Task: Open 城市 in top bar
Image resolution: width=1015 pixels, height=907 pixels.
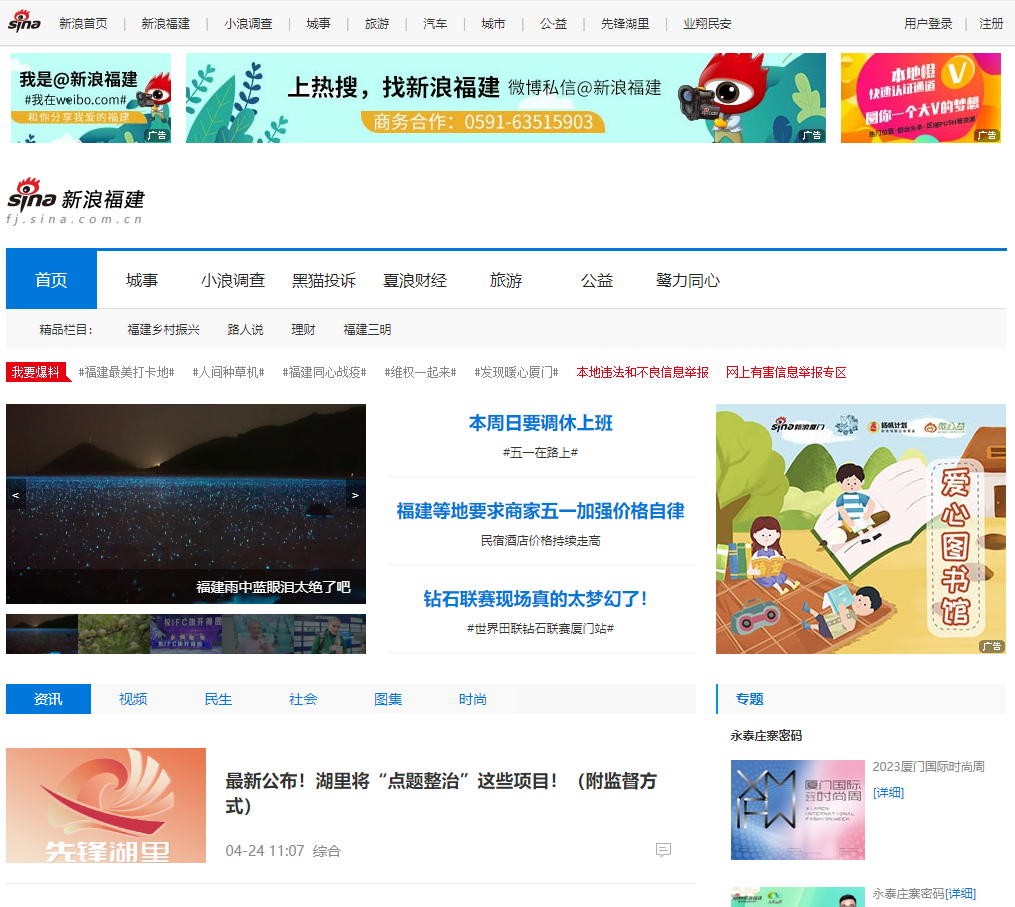Action: point(493,24)
